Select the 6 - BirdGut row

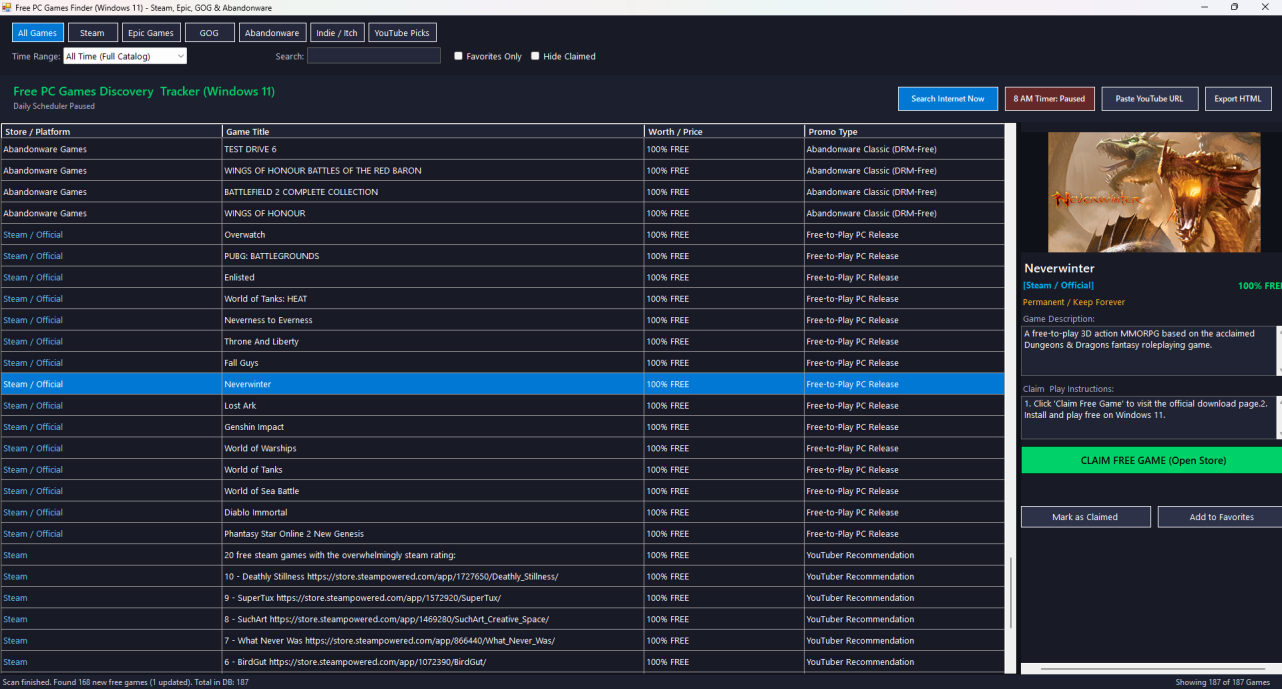(502, 662)
